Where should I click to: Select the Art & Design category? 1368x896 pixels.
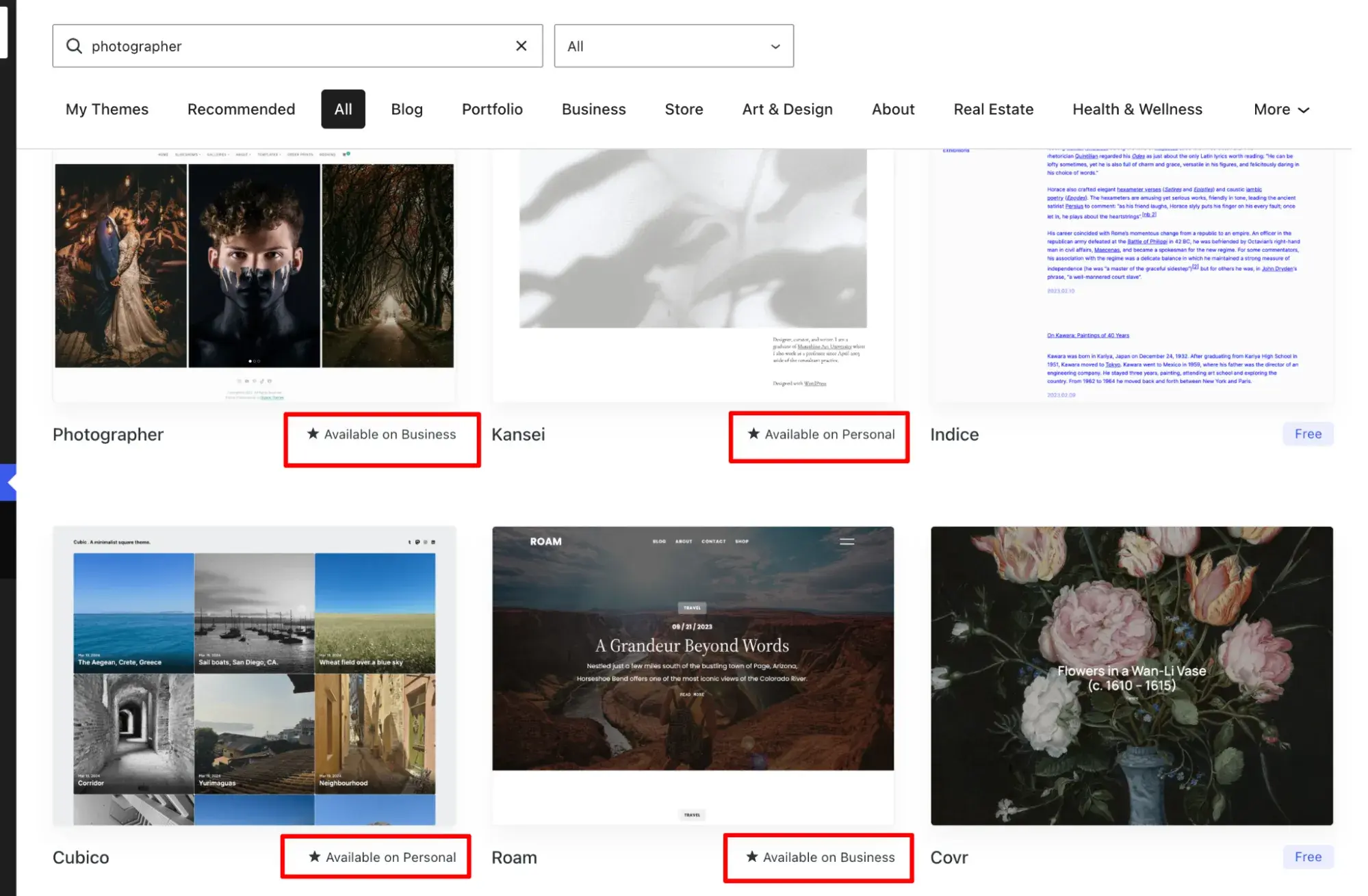[787, 109]
